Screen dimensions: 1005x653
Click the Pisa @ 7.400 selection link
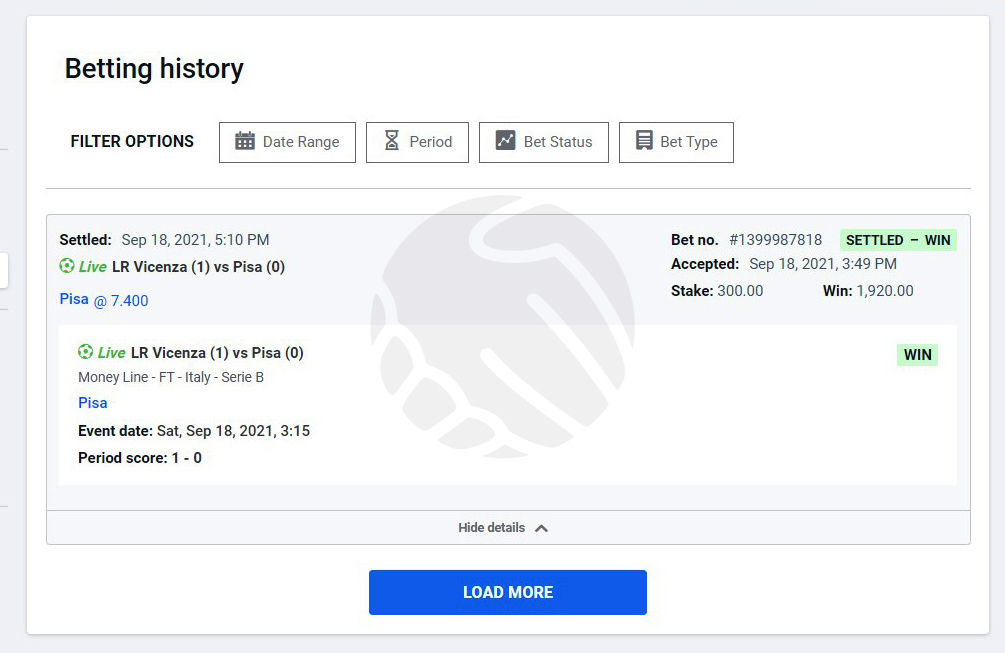click(104, 300)
